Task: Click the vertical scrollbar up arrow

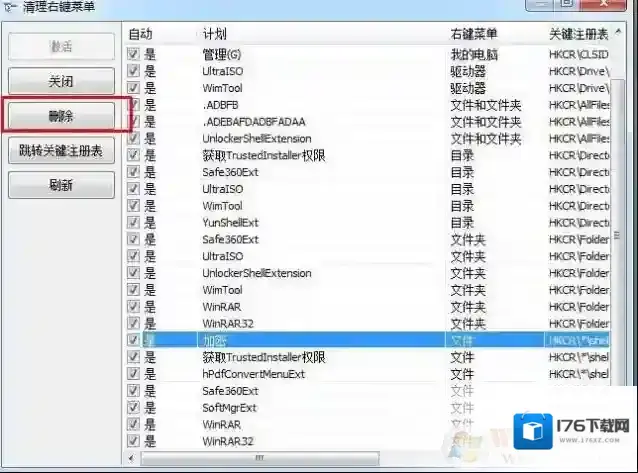Action: [618, 32]
